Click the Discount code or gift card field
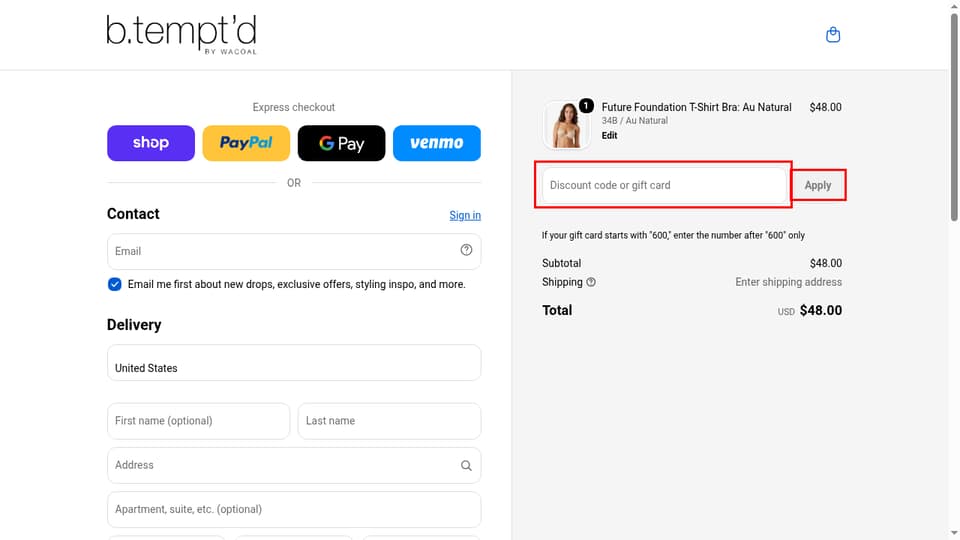This screenshot has height=540, width=960. [x=664, y=185]
